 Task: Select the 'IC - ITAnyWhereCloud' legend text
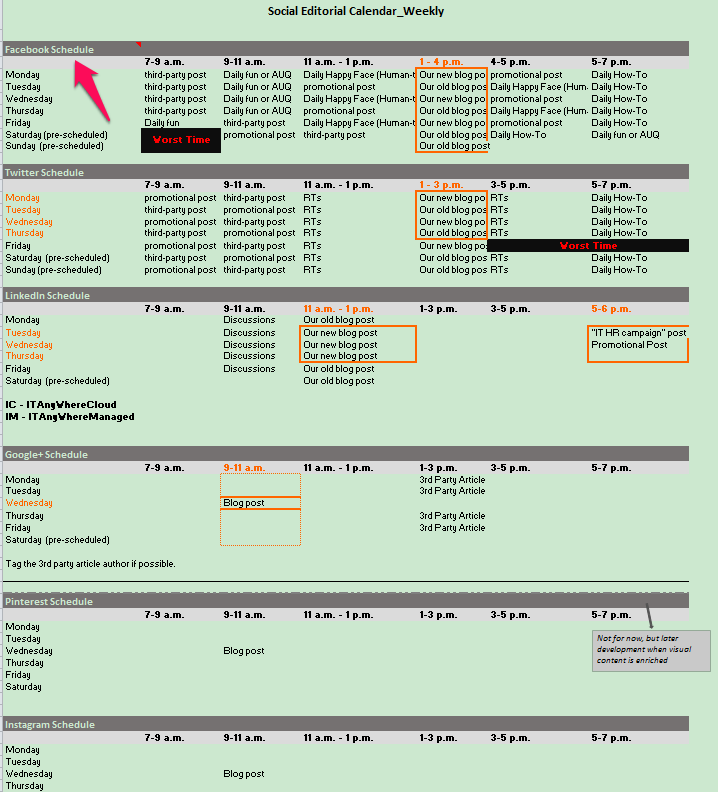61,405
